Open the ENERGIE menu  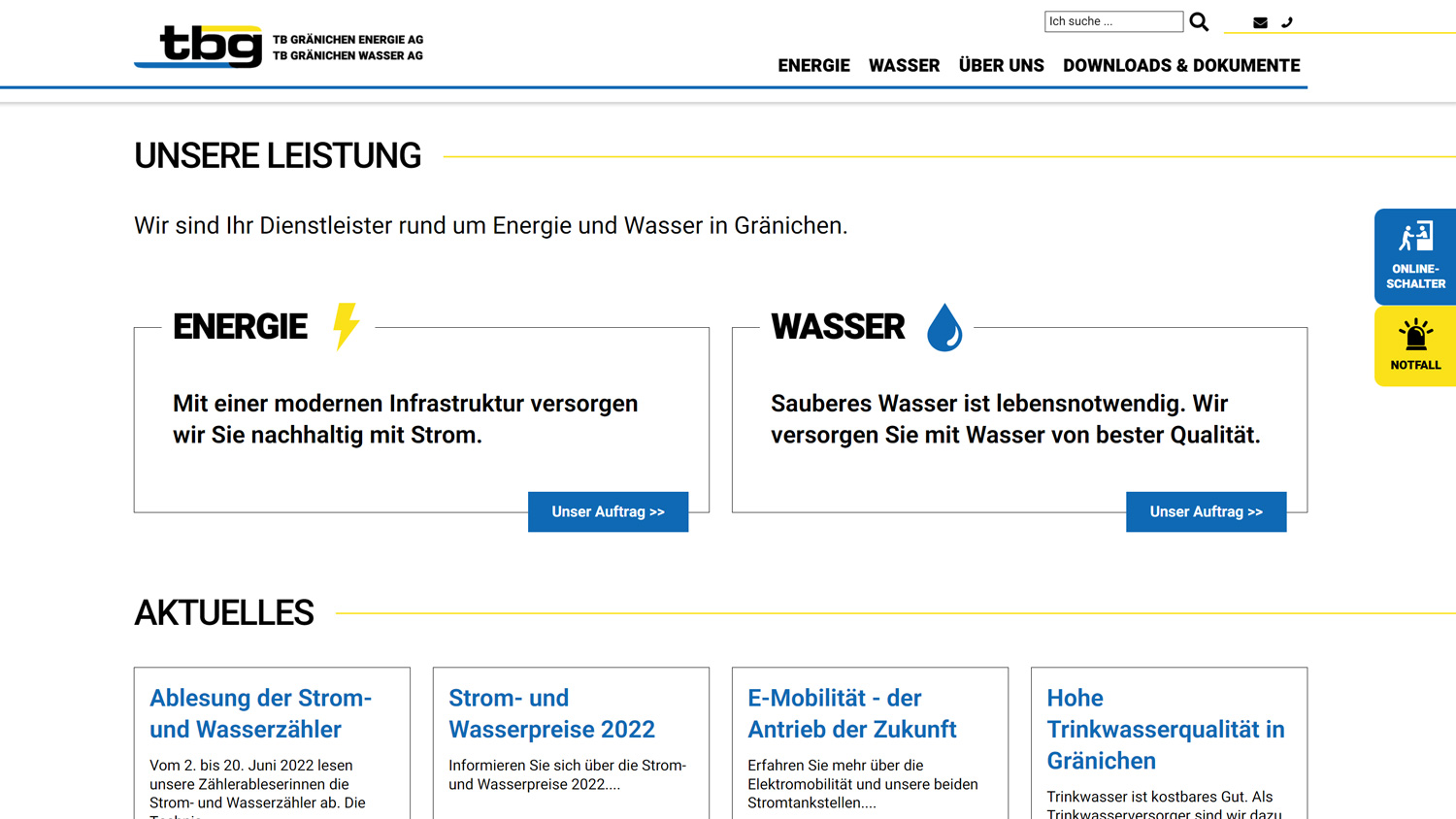pyautogui.click(x=813, y=65)
